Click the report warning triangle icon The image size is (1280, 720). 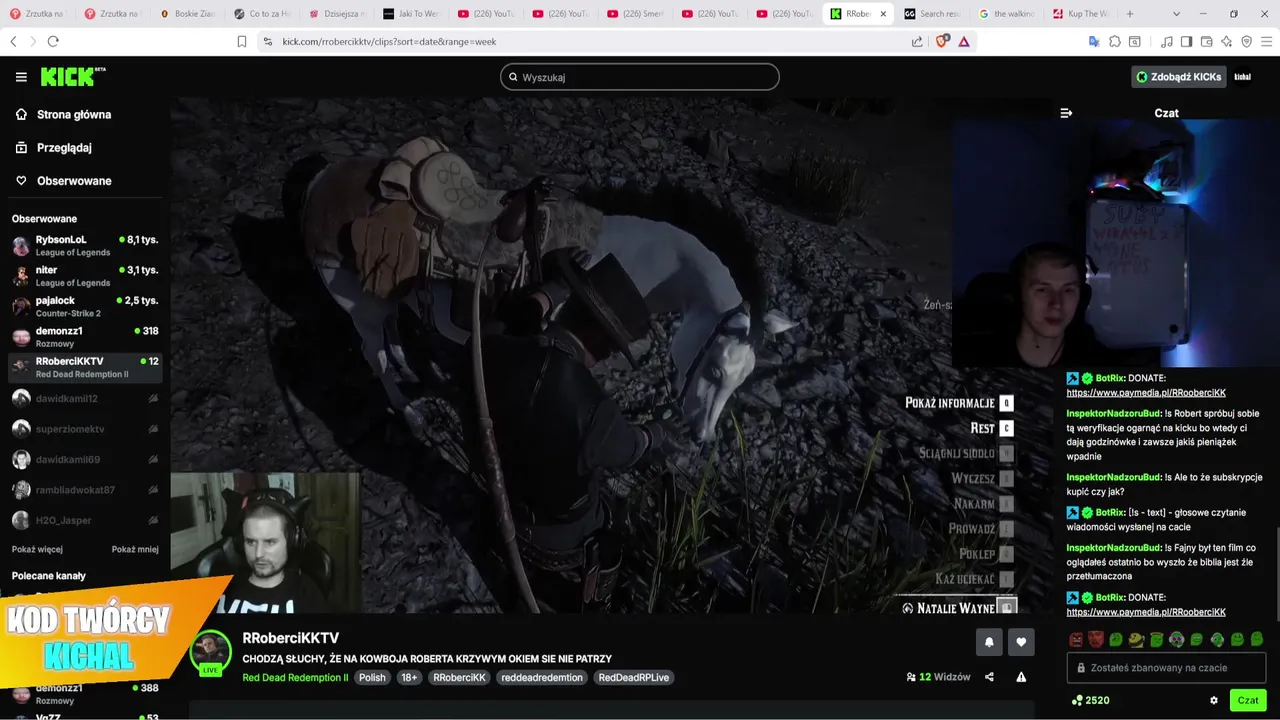pos(1021,677)
